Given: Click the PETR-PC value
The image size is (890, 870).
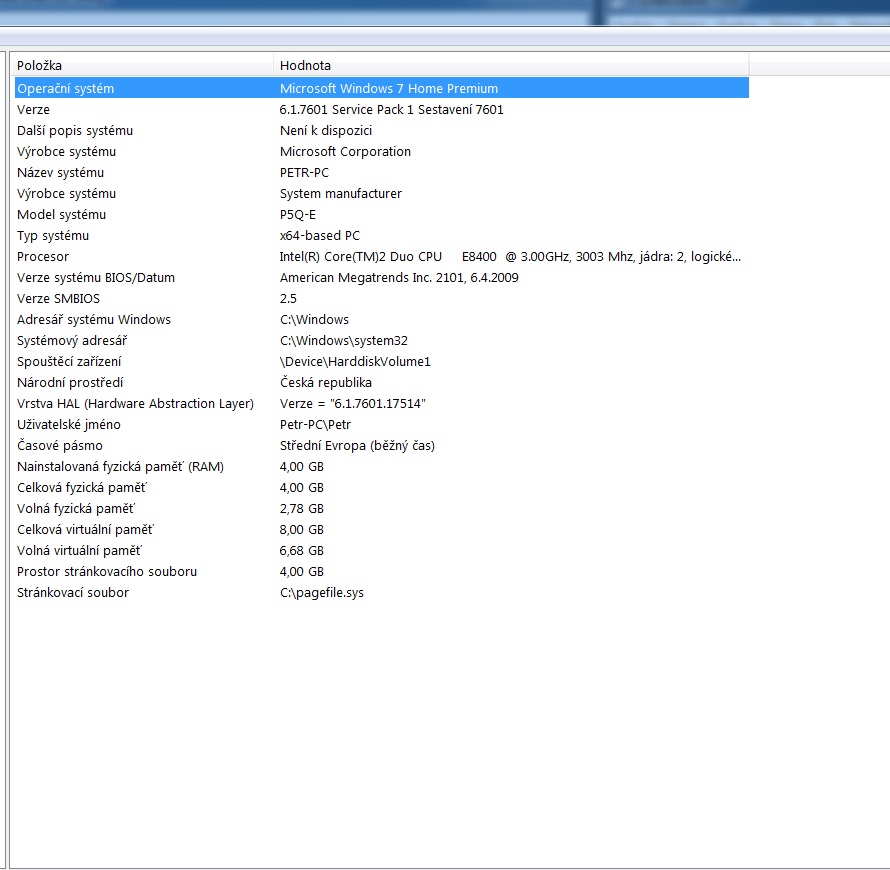Looking at the screenshot, I should pos(304,173).
